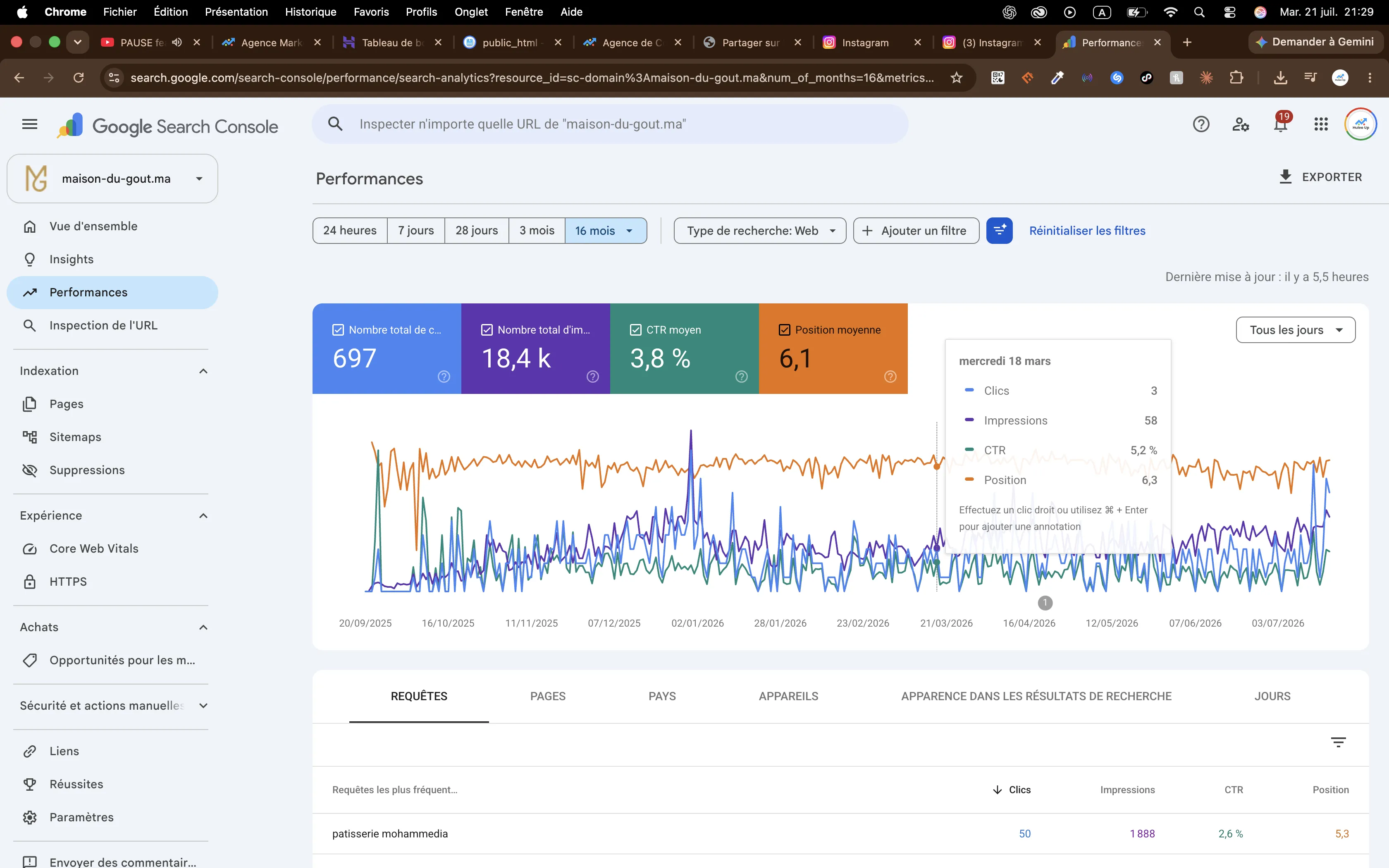Viewport: 1389px width, 868px height.
Task: Select 3 mois date range
Action: [537, 230]
